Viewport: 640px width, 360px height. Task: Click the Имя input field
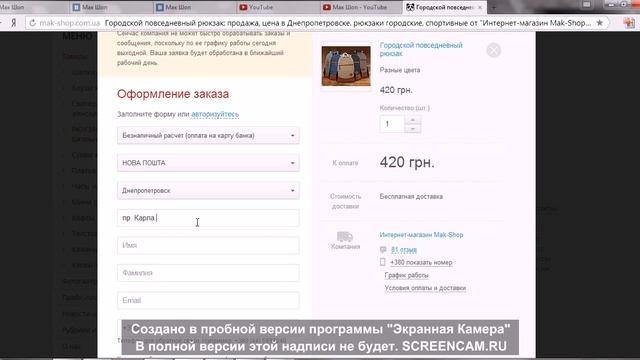pos(208,245)
